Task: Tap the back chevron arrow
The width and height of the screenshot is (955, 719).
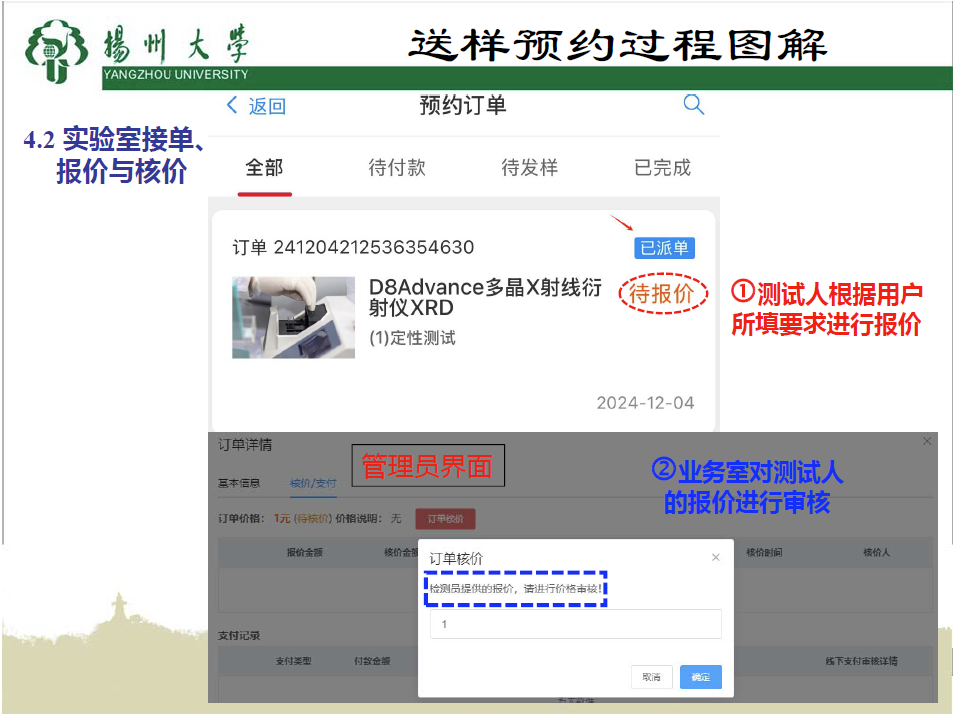Action: pyautogui.click(x=233, y=106)
